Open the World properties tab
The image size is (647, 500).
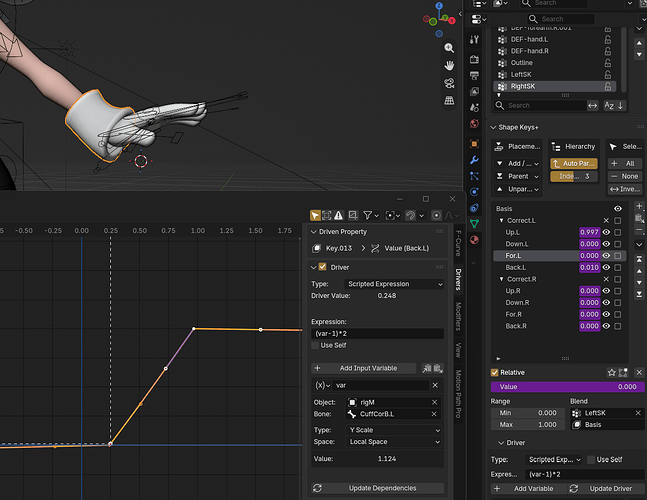click(x=475, y=123)
